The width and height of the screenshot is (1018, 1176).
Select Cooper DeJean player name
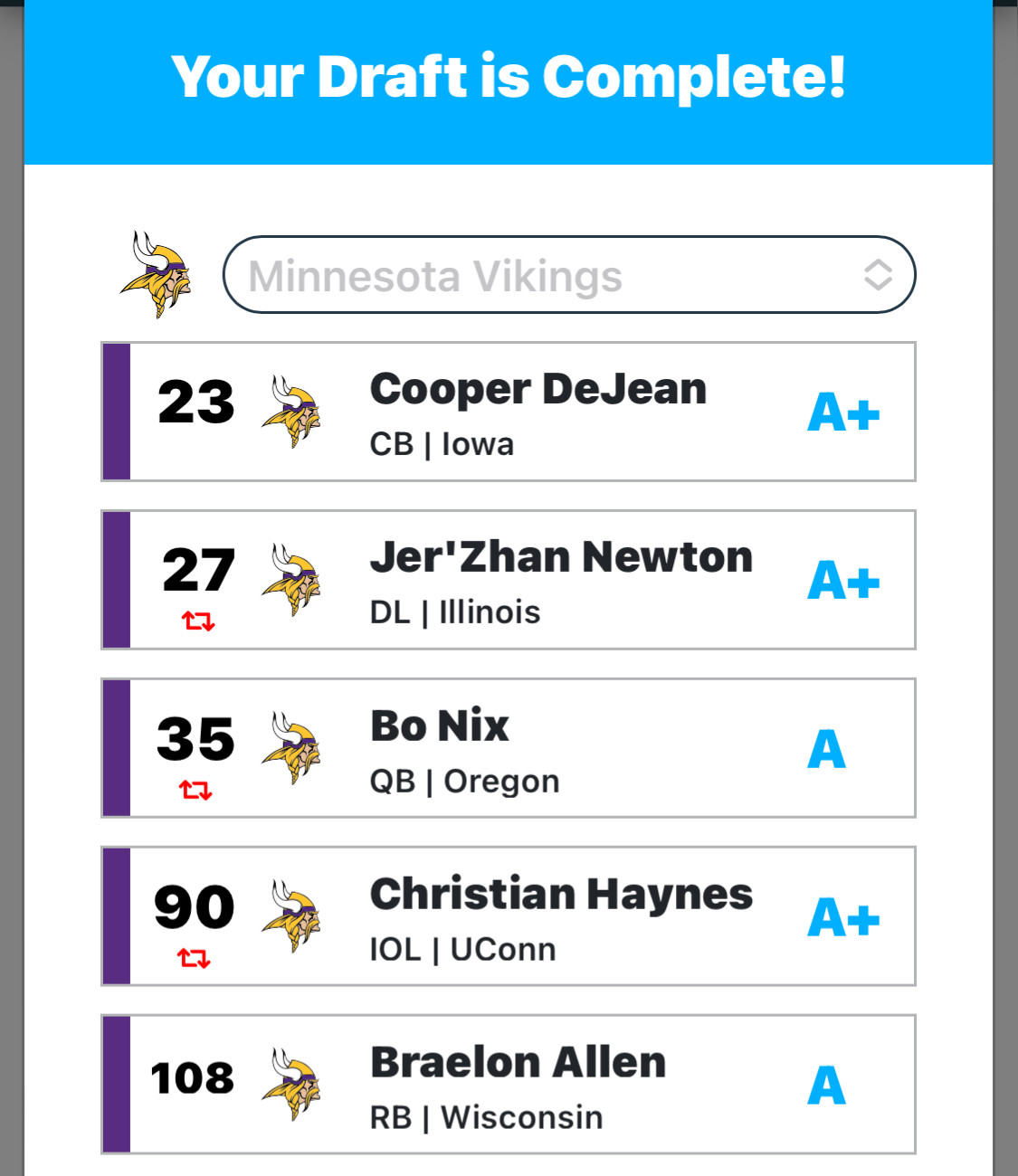[538, 390]
